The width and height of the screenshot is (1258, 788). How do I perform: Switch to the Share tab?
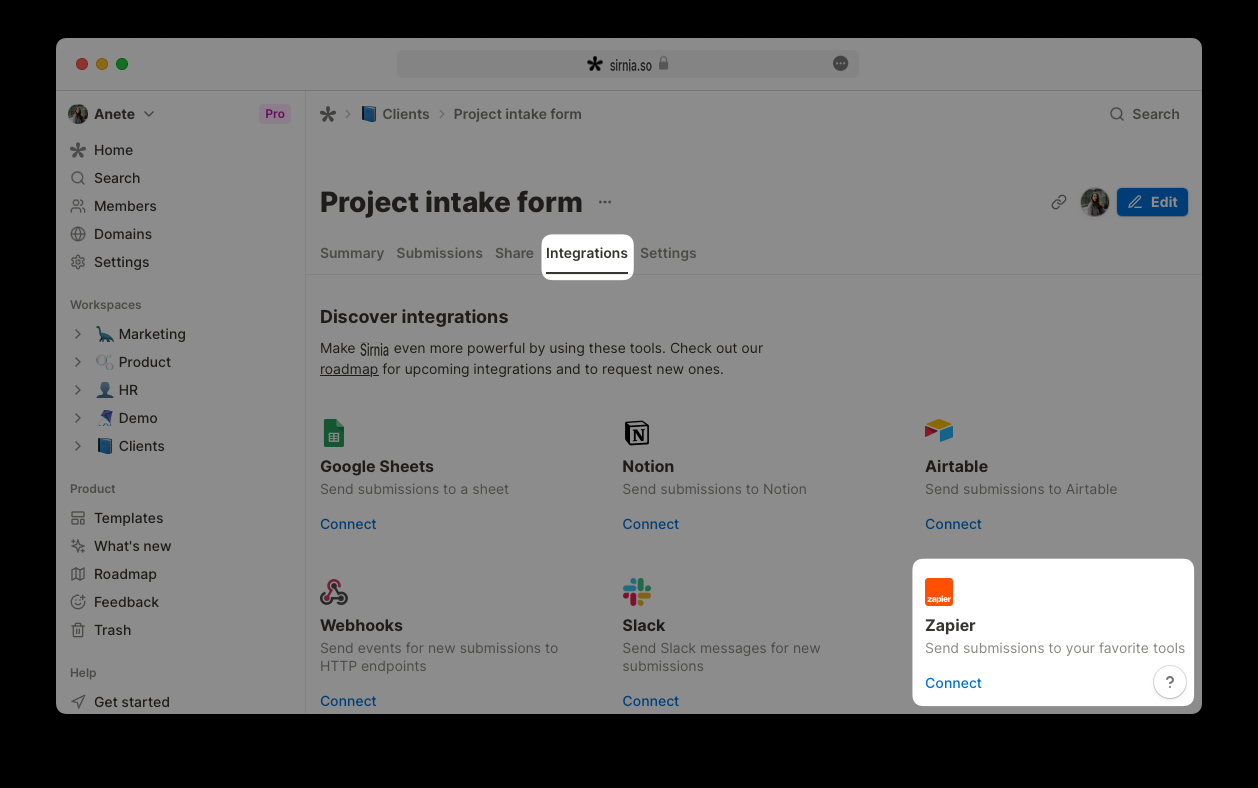pos(514,253)
